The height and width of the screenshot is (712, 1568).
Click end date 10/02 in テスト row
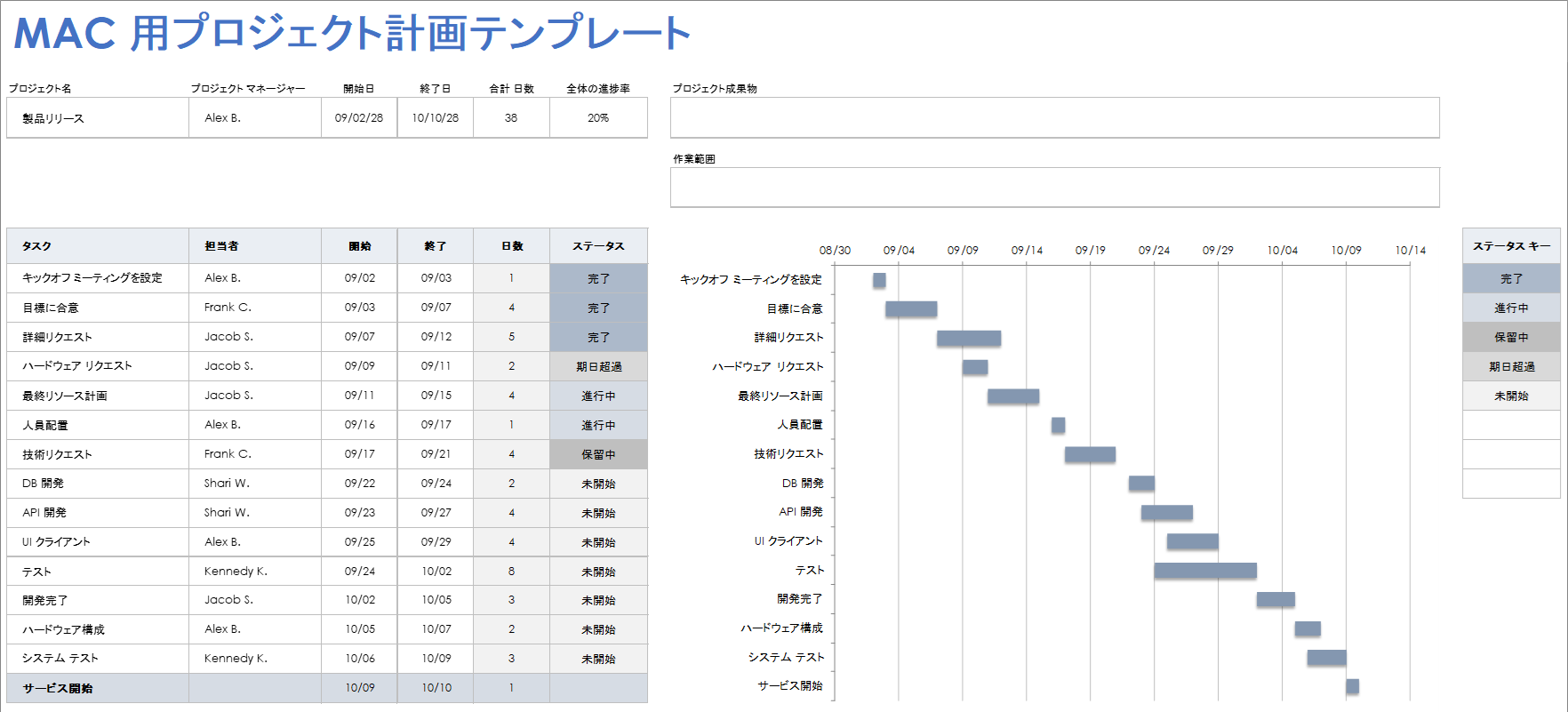coord(436,572)
